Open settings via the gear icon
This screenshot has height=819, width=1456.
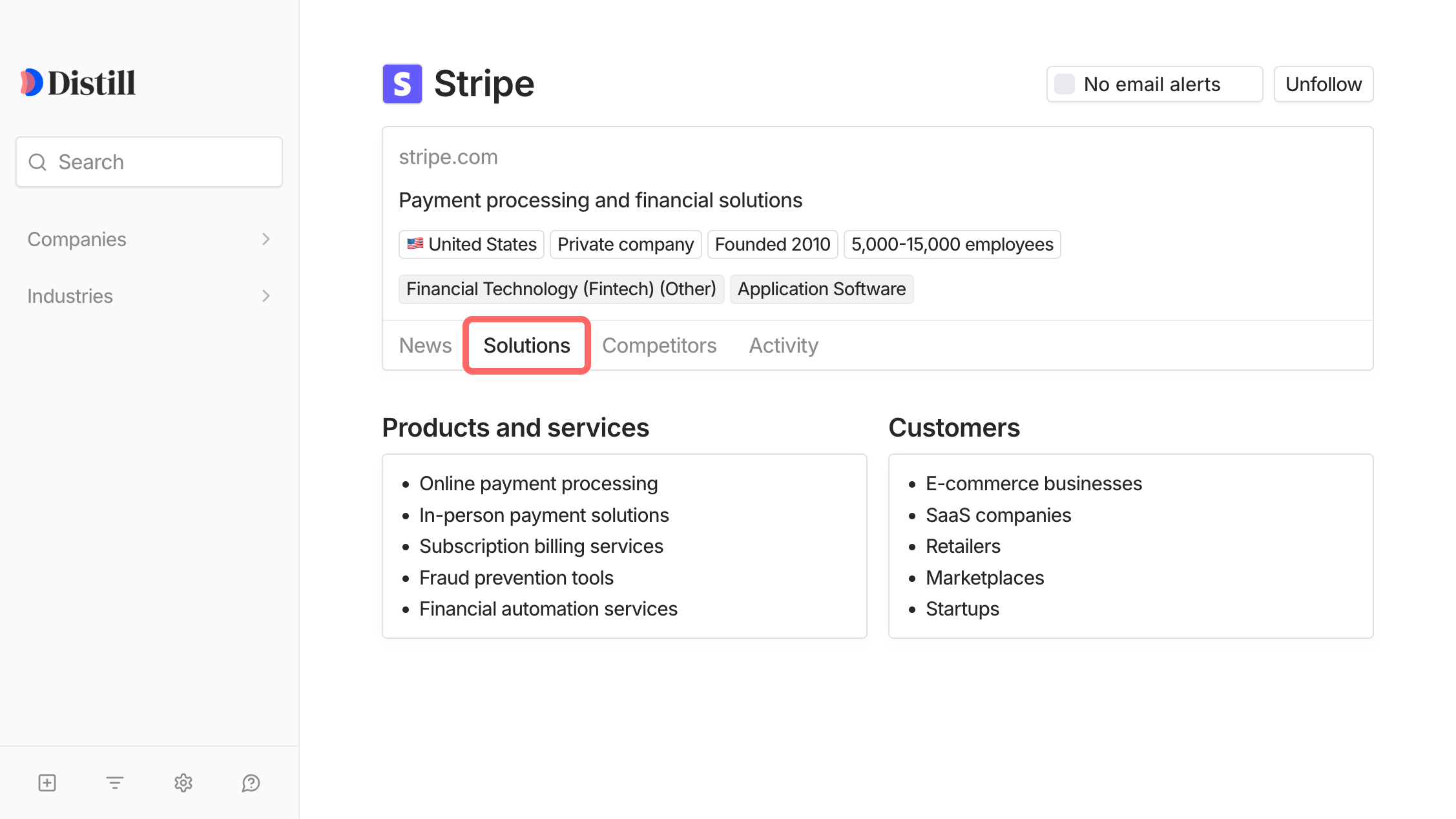183,783
